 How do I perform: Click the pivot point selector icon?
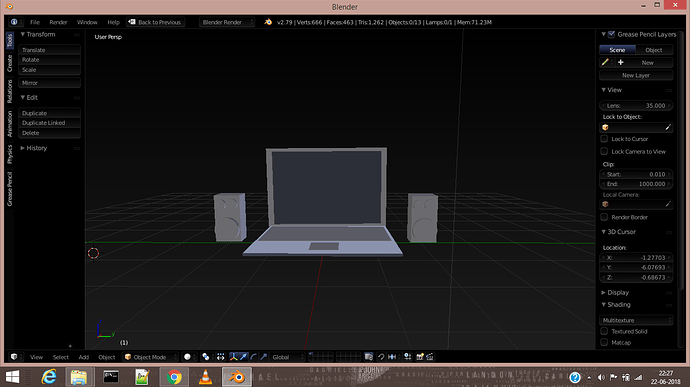(x=206, y=357)
